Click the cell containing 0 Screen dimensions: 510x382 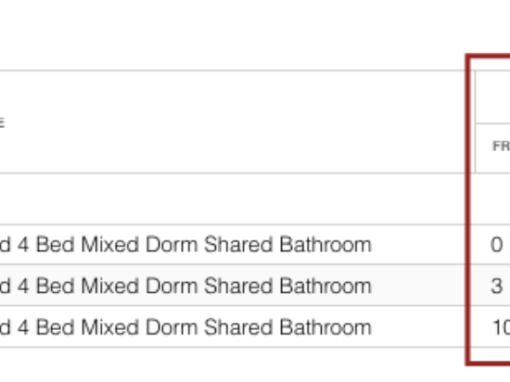tap(496, 245)
